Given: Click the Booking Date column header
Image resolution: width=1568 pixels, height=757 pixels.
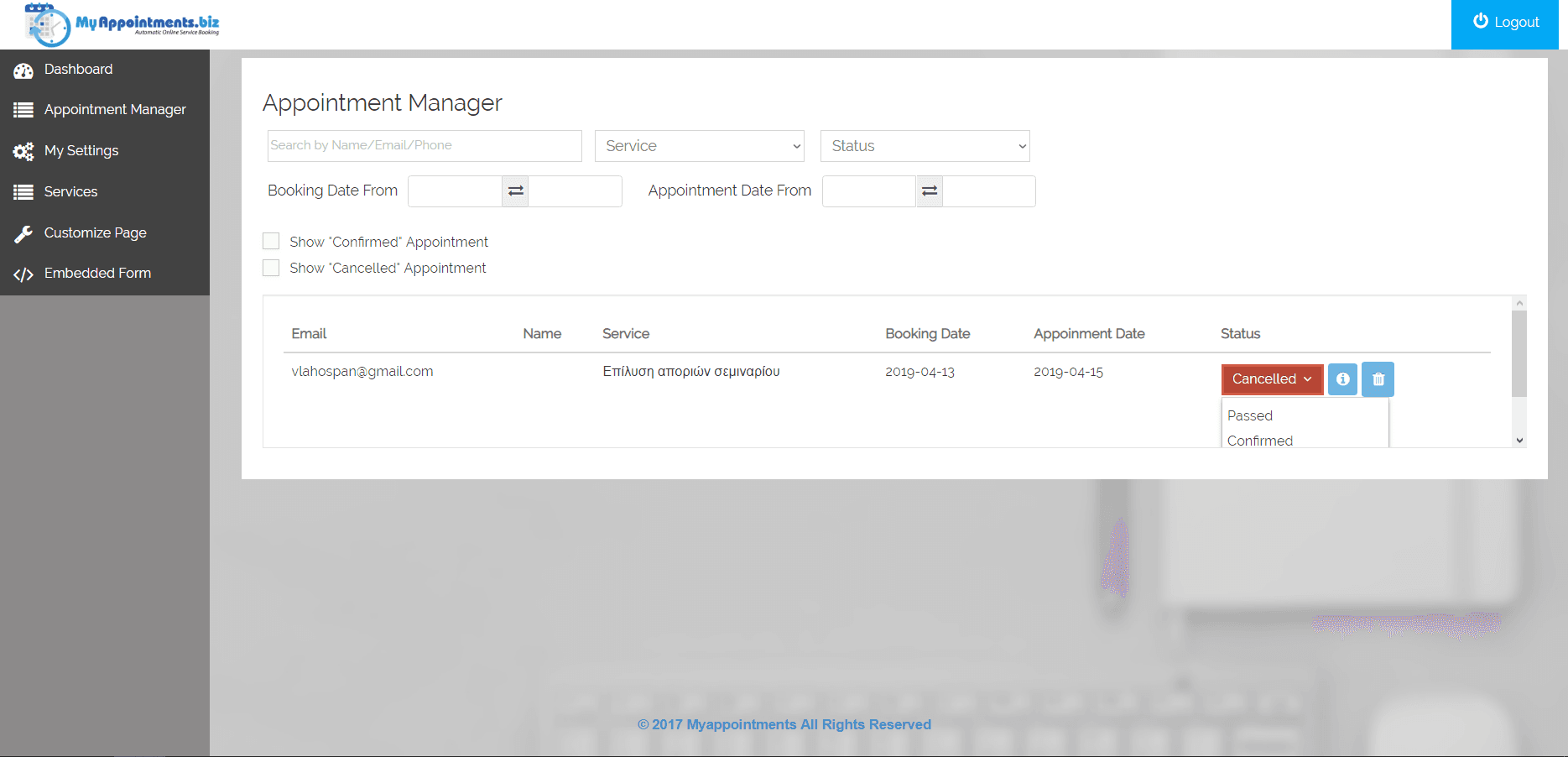Looking at the screenshot, I should [928, 333].
